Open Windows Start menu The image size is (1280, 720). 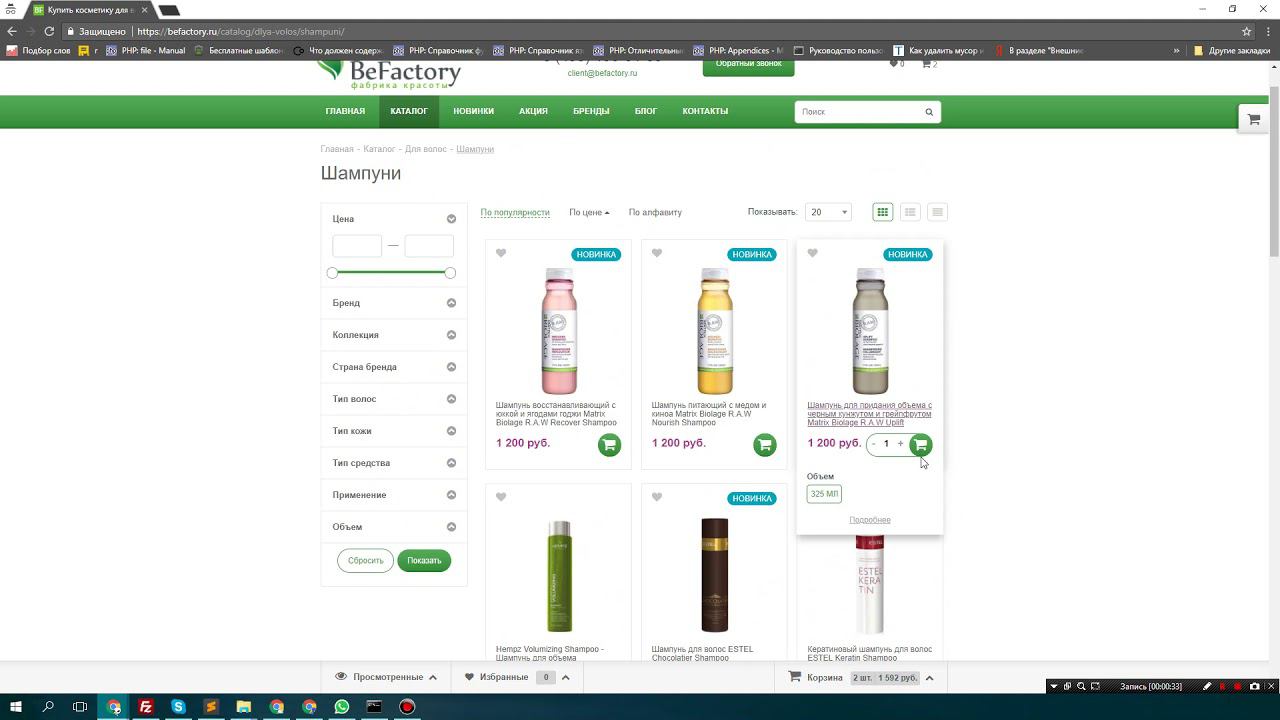[x=16, y=707]
